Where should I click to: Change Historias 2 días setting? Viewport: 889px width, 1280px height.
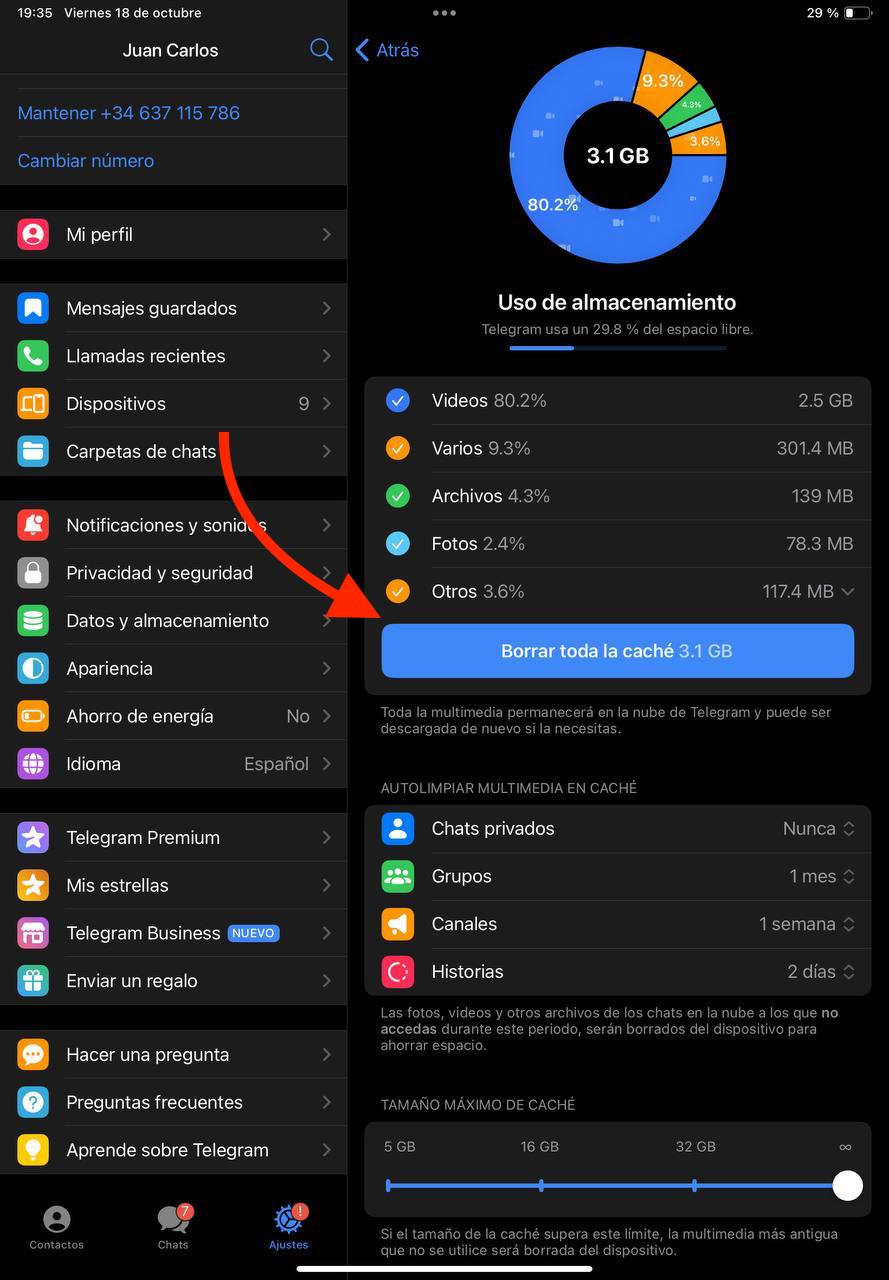[821, 971]
